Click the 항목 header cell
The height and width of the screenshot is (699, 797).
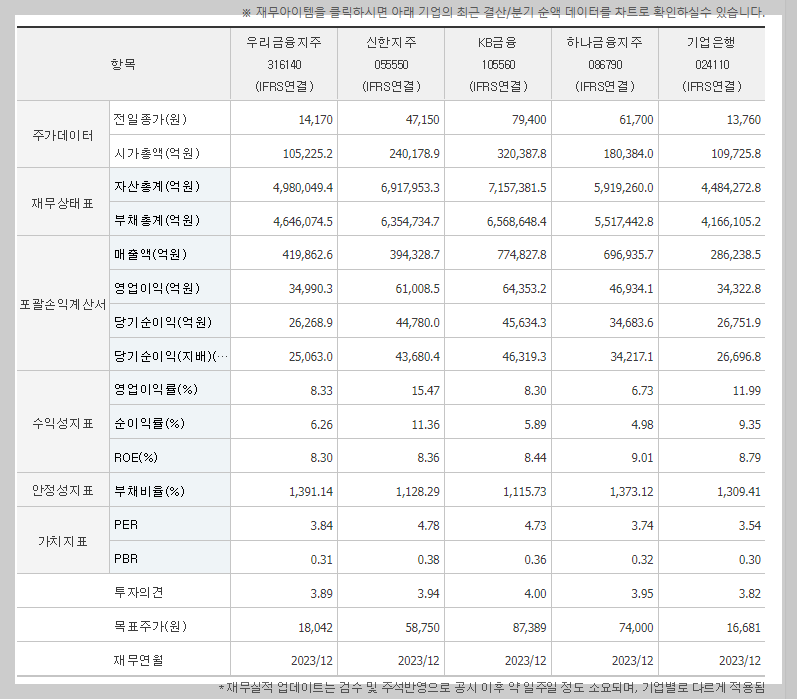tap(123, 64)
